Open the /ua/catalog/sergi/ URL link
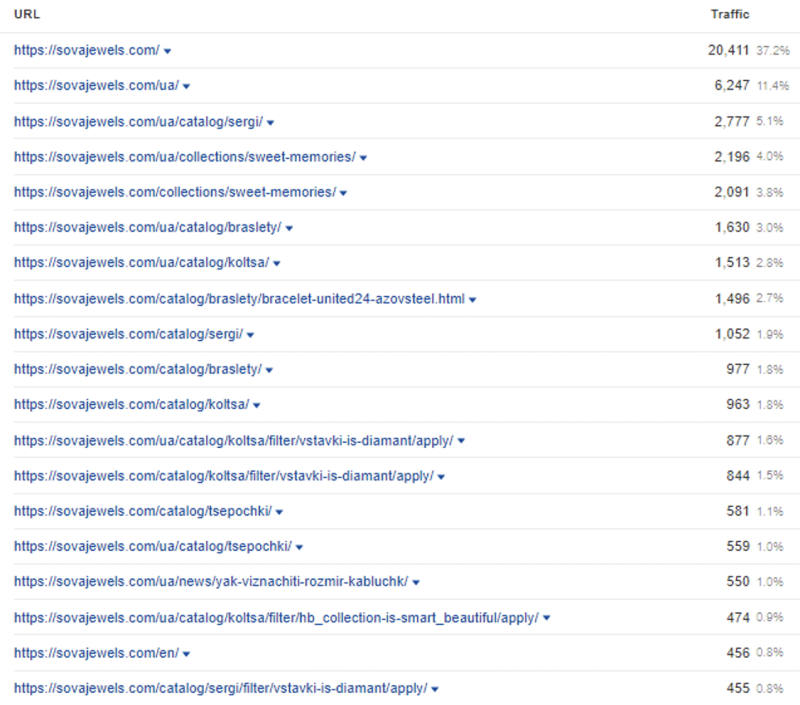The image size is (800, 705). [x=137, y=122]
